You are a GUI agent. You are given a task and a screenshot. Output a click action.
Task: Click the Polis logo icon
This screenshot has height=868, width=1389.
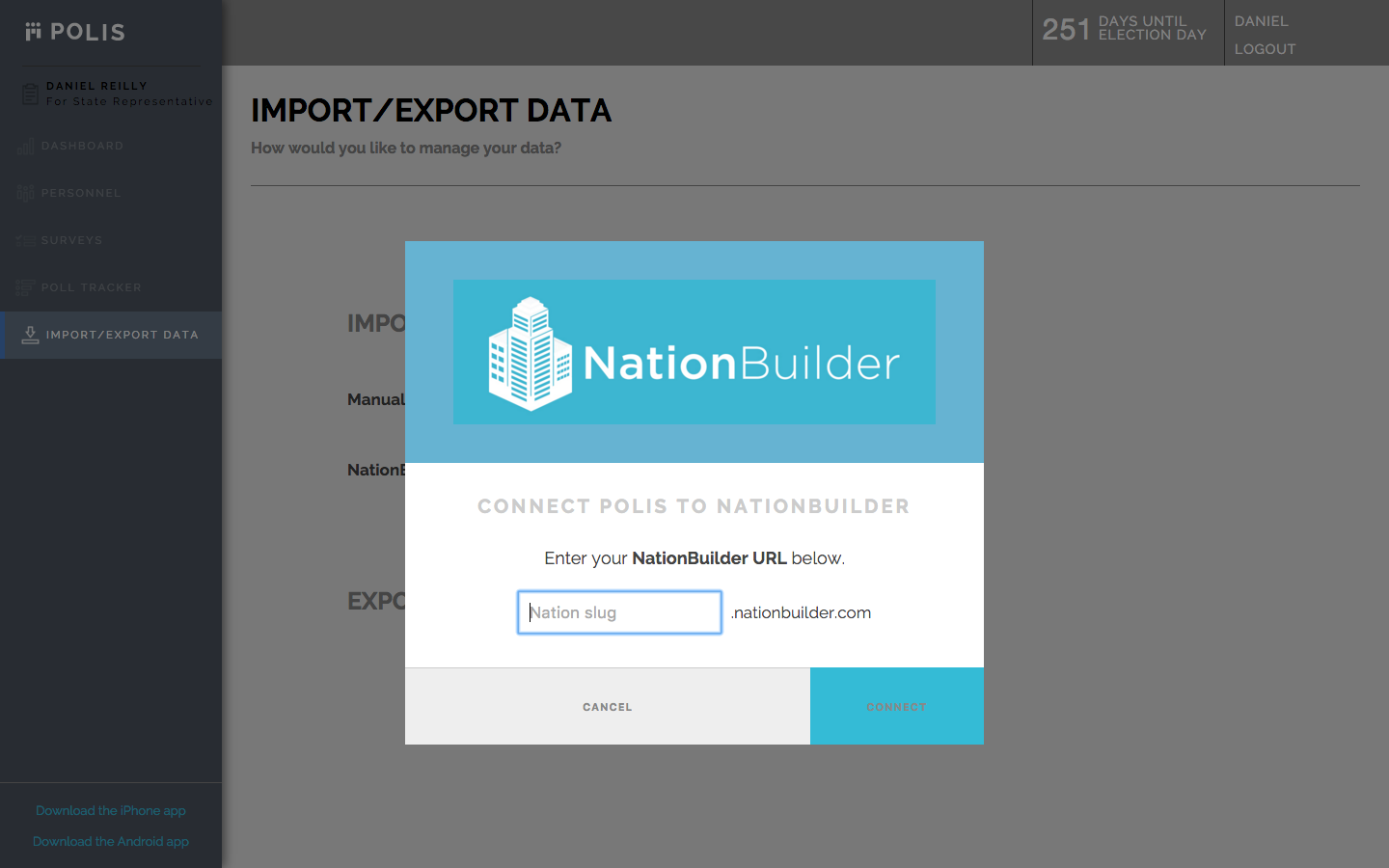click(x=34, y=32)
